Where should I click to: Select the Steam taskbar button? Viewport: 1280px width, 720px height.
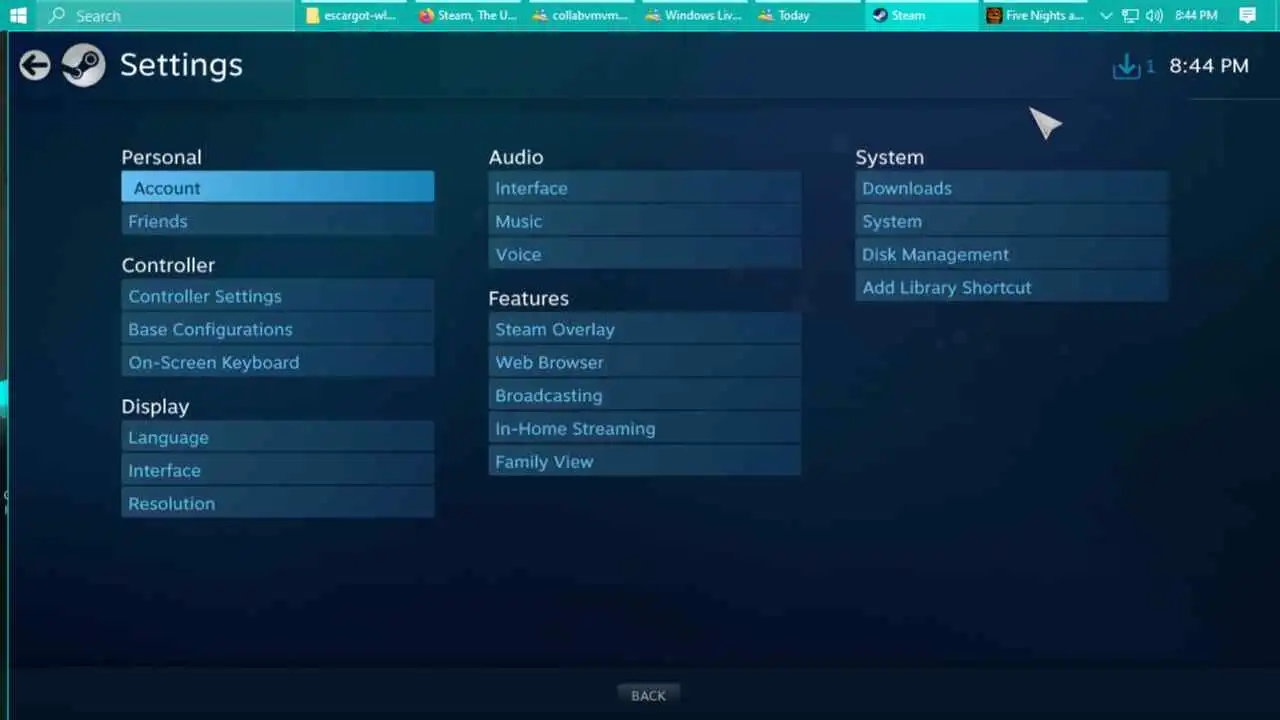pyautogui.click(x=922, y=15)
